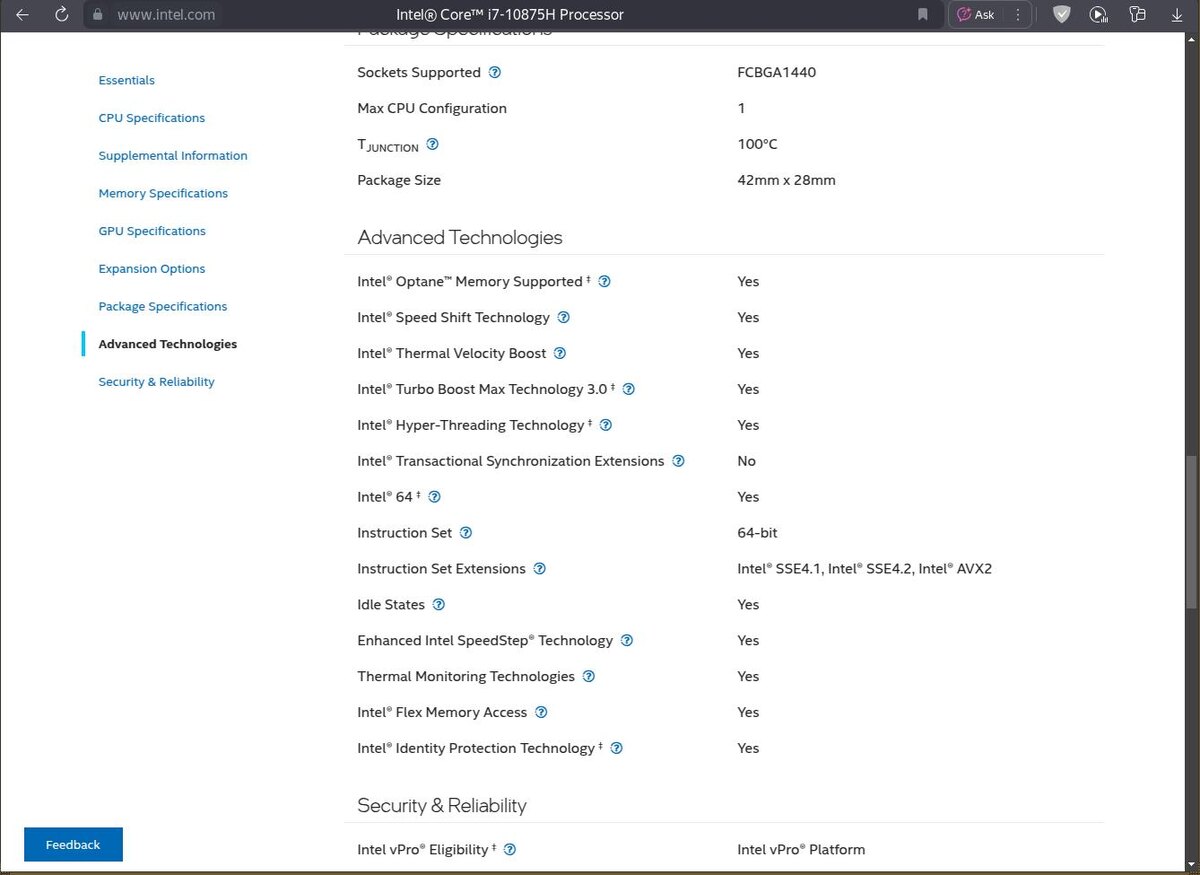Select Advanced Technologies in the sidebar
The width and height of the screenshot is (1200, 875).
coord(167,344)
